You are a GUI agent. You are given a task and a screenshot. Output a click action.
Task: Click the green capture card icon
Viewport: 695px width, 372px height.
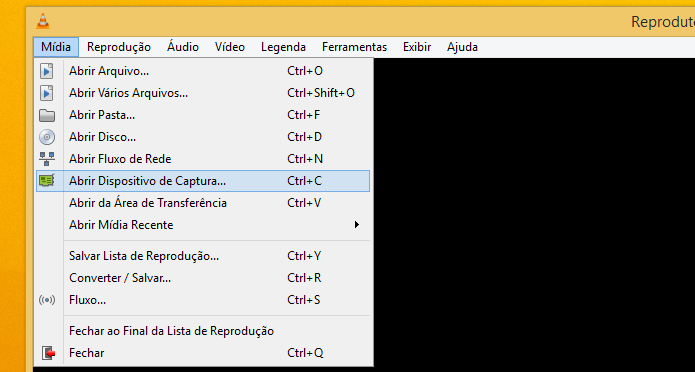coord(47,181)
